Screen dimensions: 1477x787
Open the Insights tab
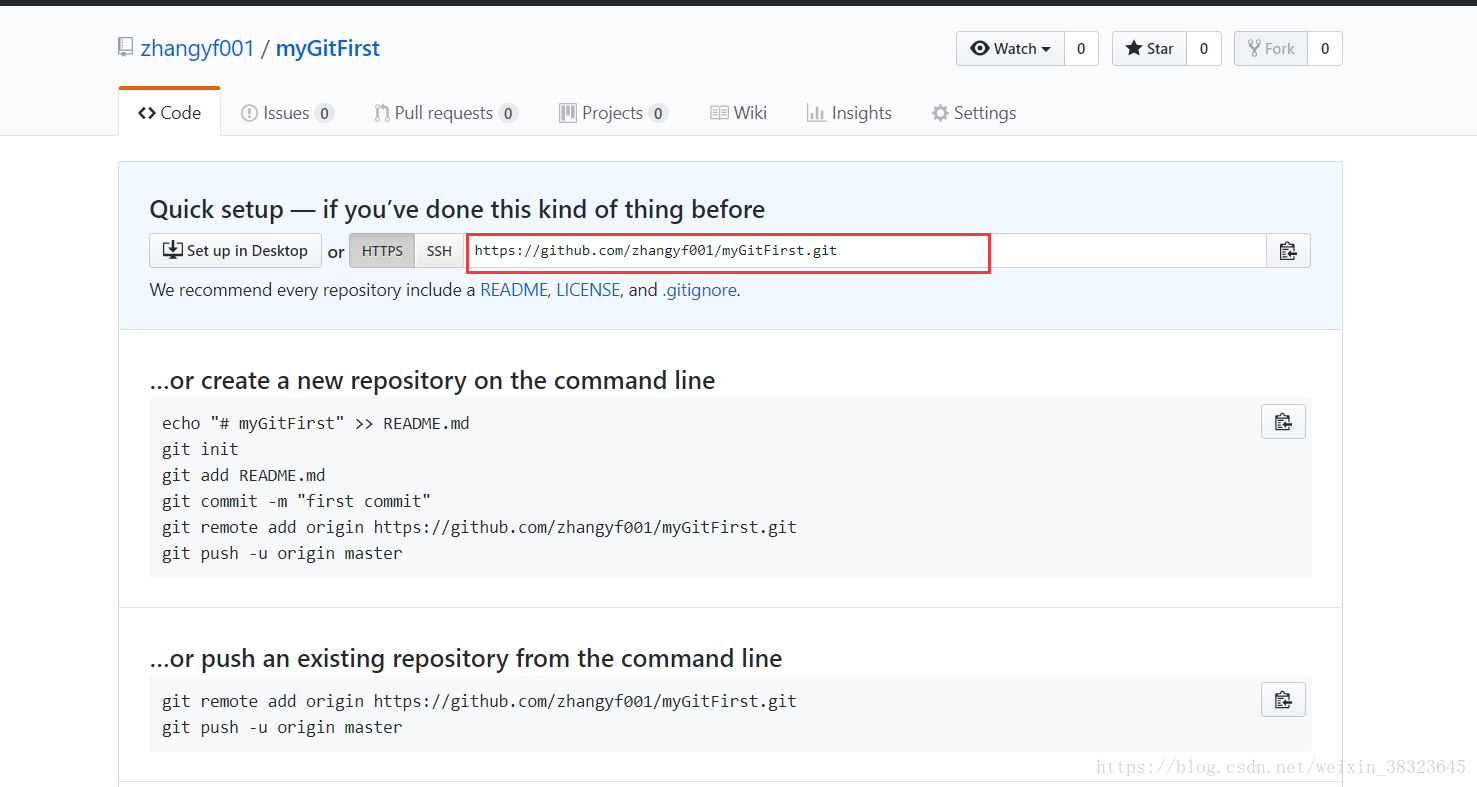tap(849, 113)
